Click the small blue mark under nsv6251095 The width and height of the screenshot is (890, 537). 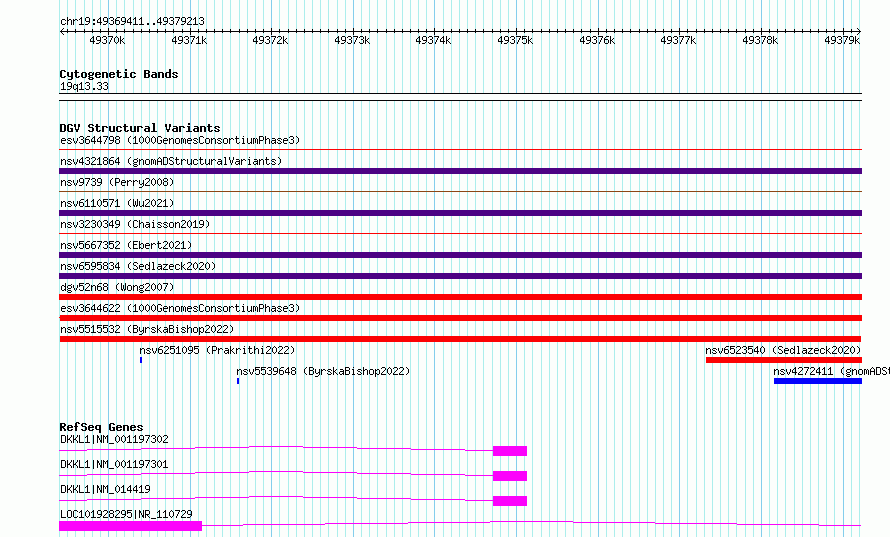coord(141,360)
